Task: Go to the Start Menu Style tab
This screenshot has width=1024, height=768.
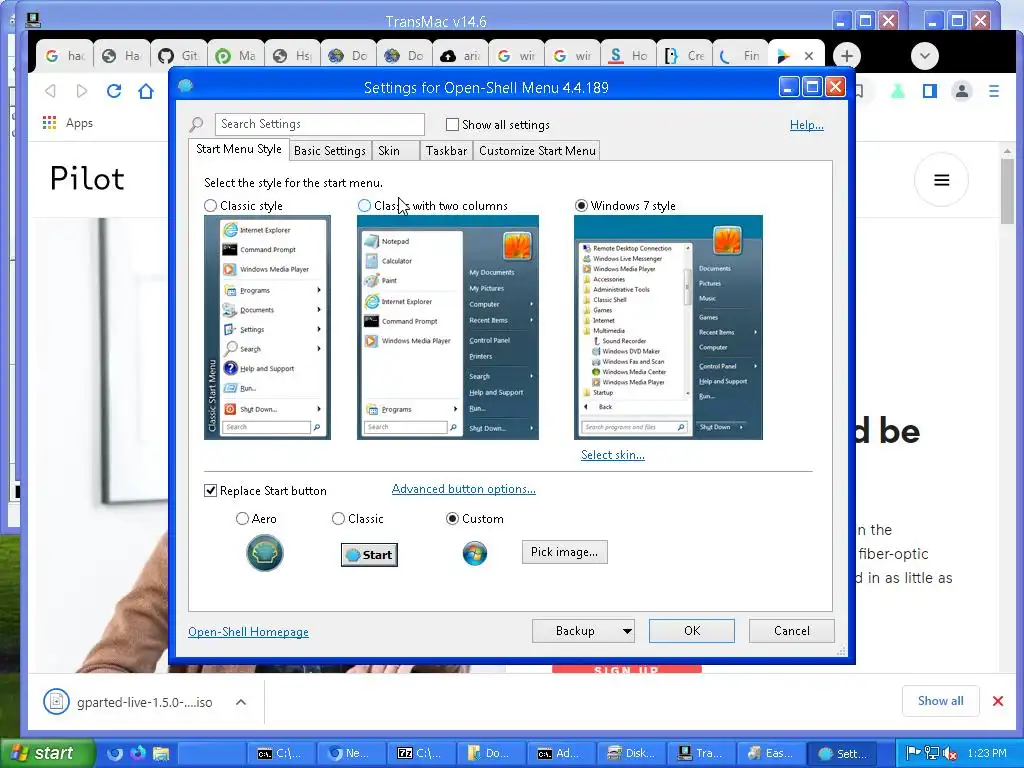Action: click(239, 149)
